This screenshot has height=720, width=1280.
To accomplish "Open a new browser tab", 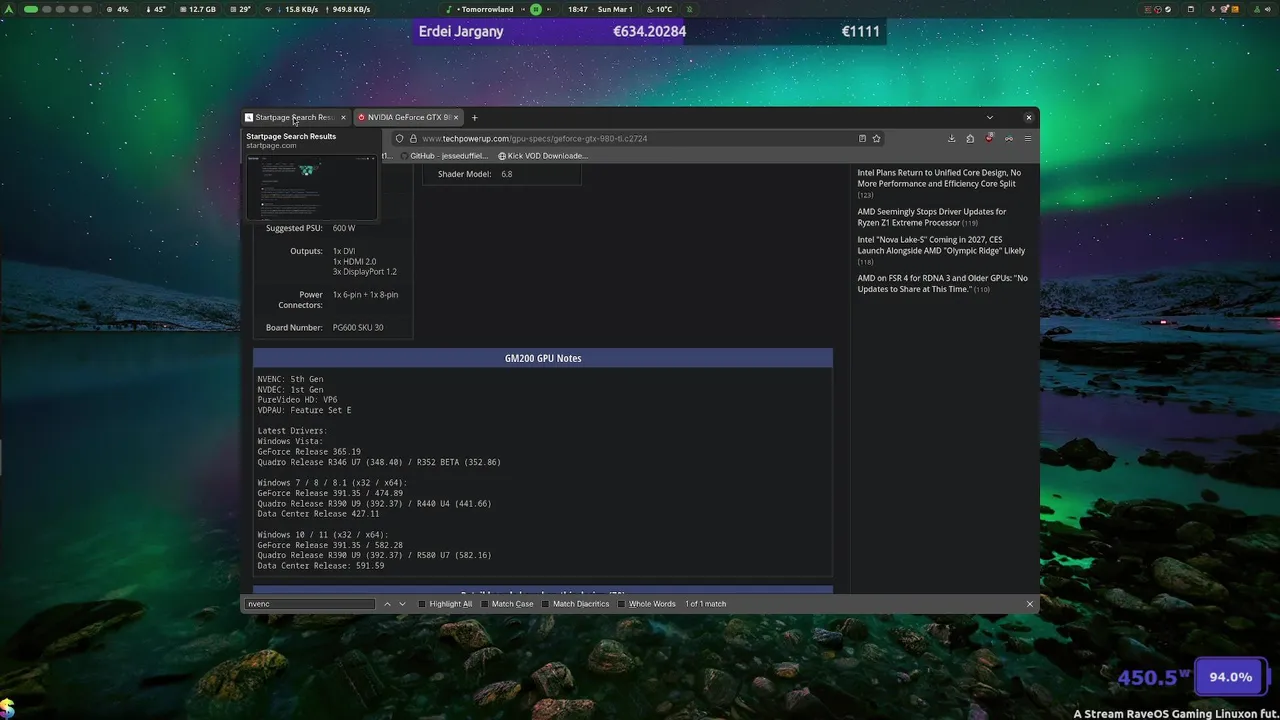I will tap(474, 117).
